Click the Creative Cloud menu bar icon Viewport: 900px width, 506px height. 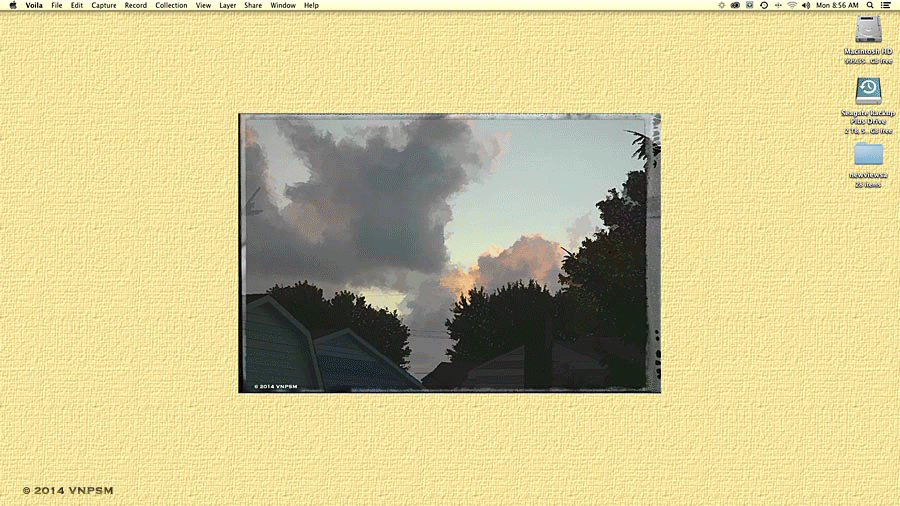coord(735,5)
